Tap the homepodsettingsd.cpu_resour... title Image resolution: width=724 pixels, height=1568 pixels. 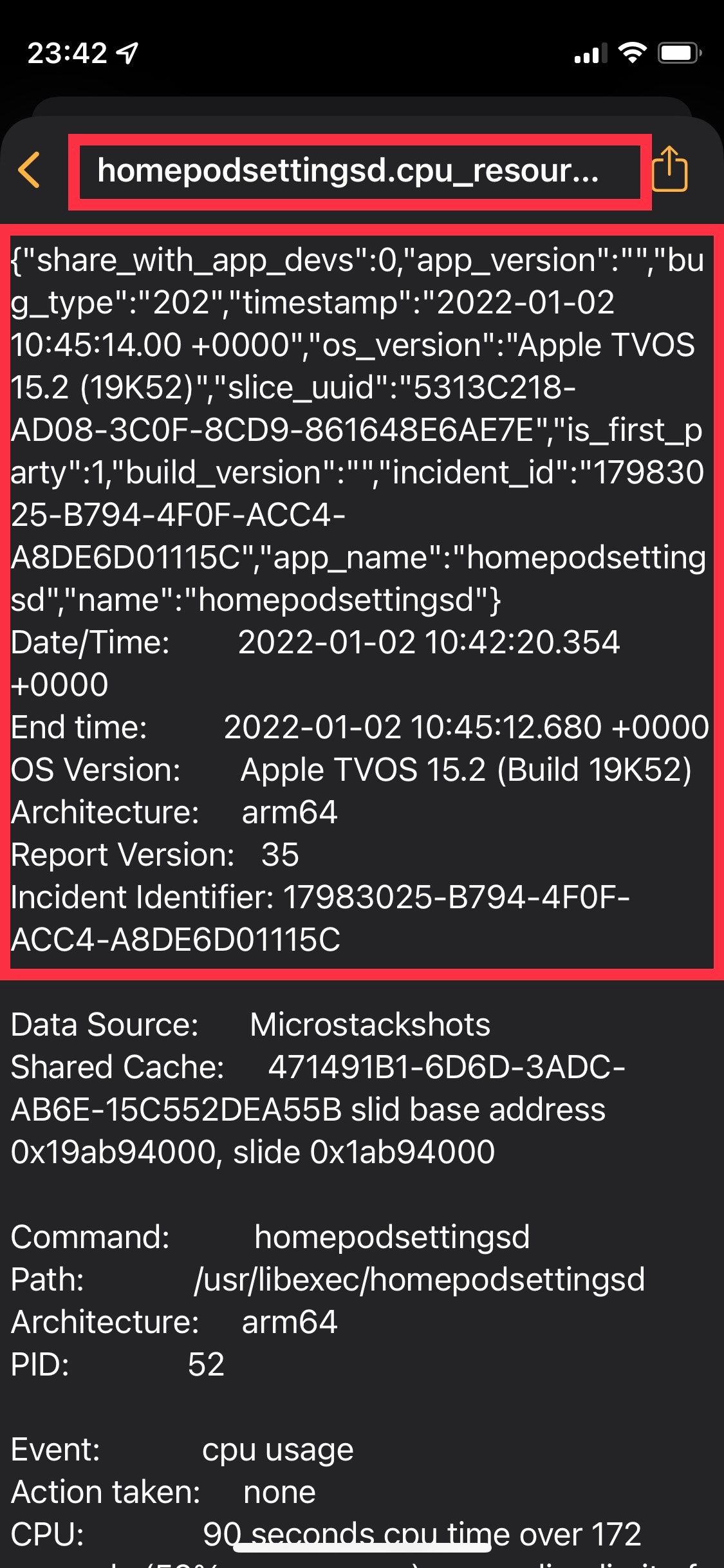click(348, 171)
